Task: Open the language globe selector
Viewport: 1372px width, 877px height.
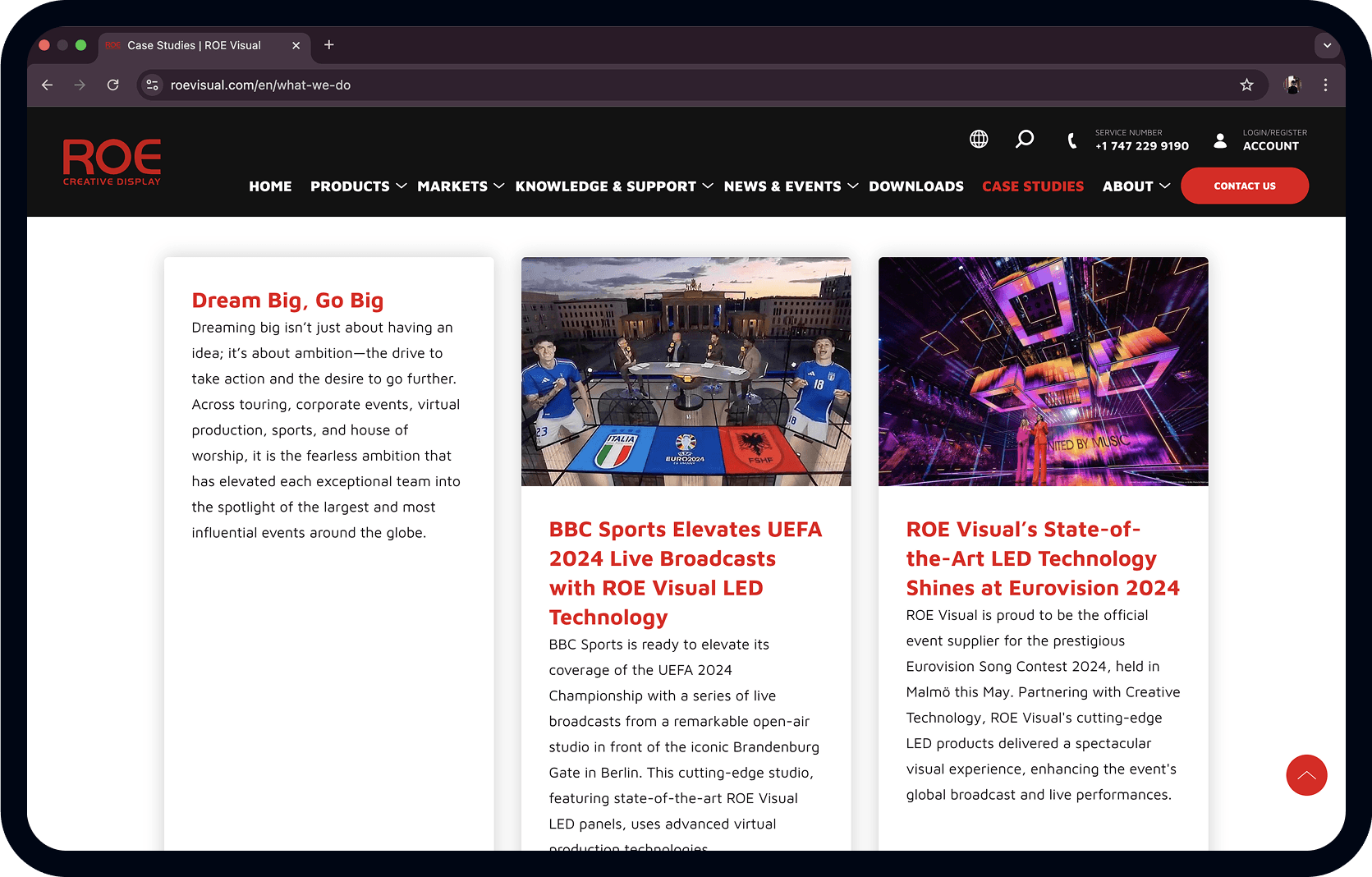Action: pyautogui.click(x=979, y=140)
